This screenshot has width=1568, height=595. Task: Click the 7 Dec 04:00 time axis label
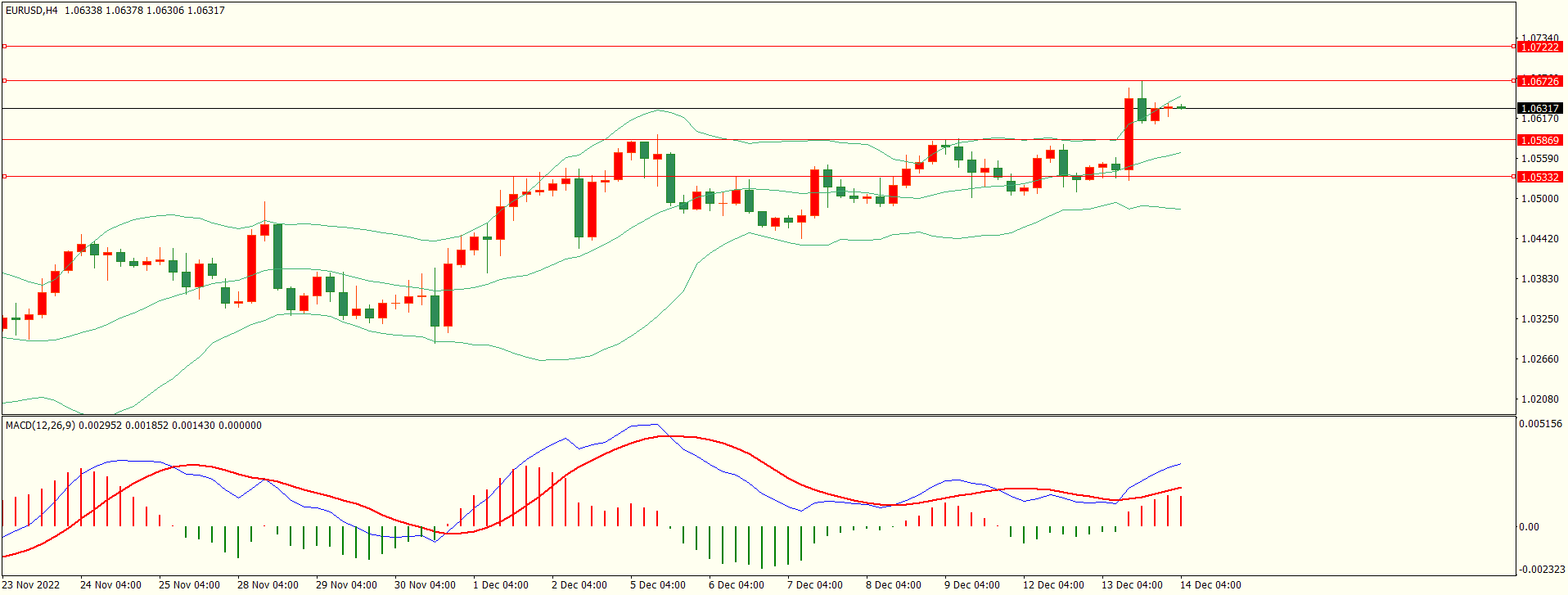pos(815,585)
